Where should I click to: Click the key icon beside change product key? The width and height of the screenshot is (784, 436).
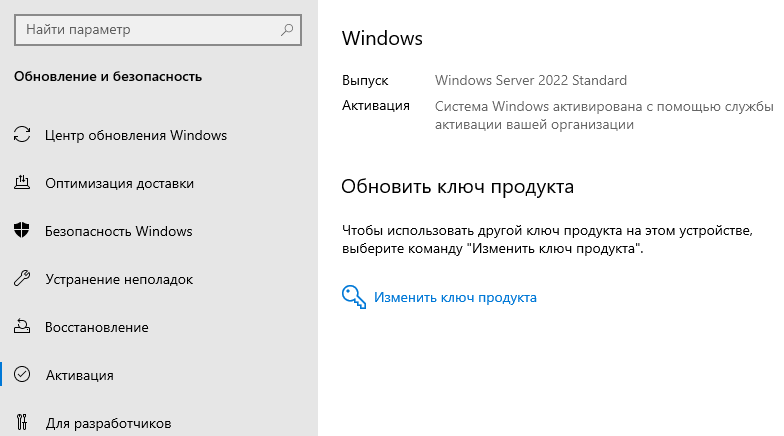pyautogui.click(x=354, y=297)
